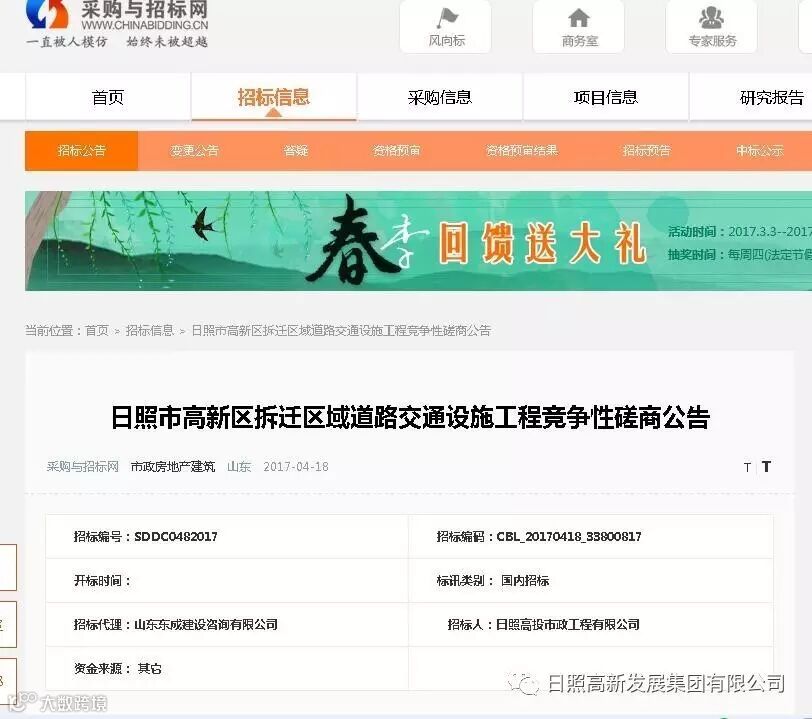Click the 山东 region link

[x=239, y=467]
